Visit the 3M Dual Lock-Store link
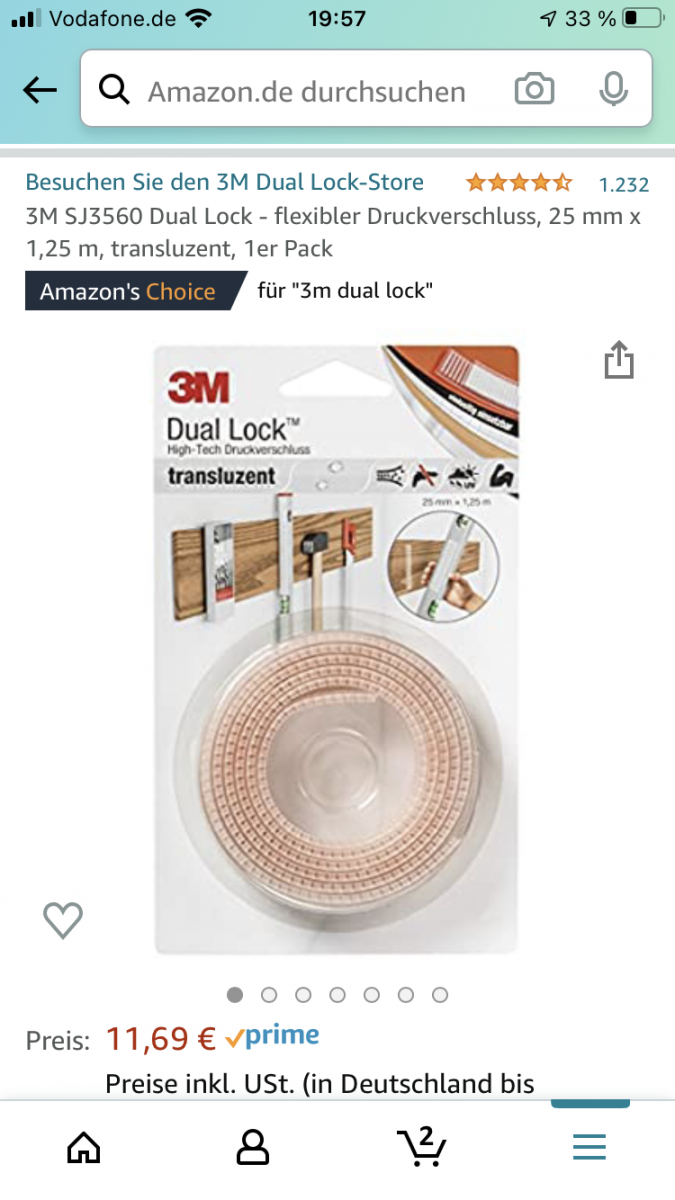 tap(224, 182)
